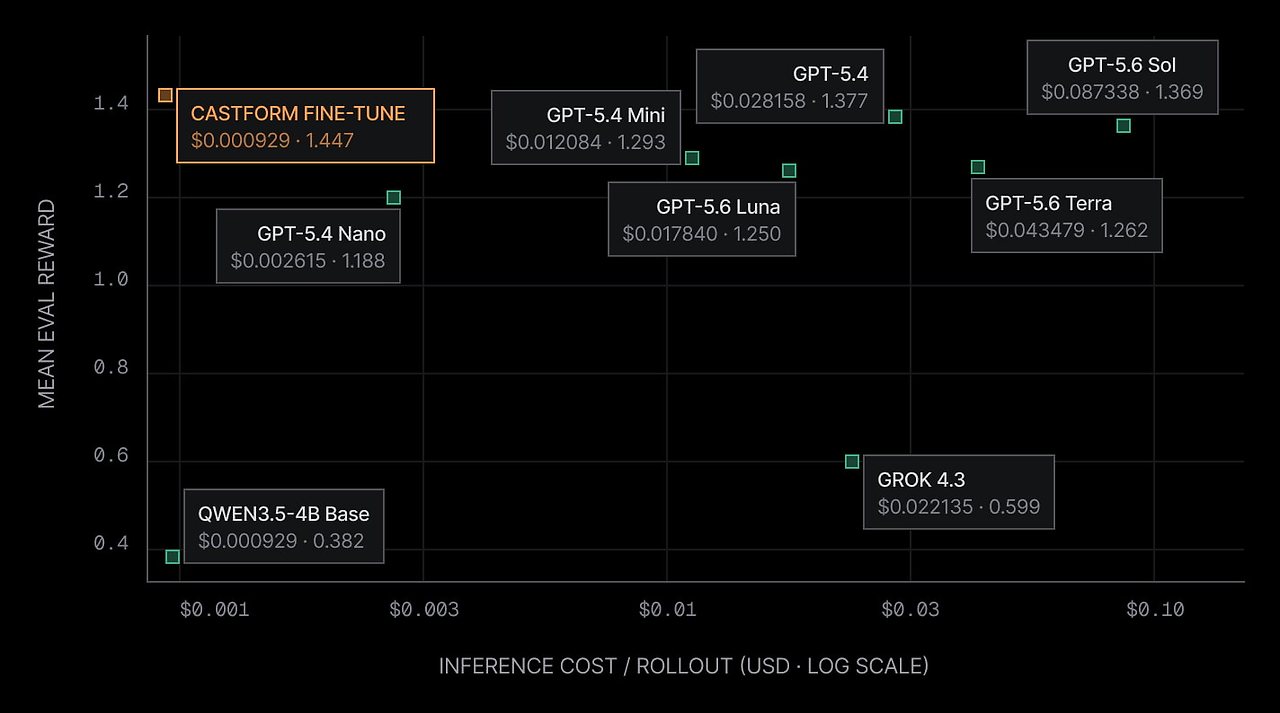Screen dimensions: 1280x713
Task: Click the GPT-5.6 Sol data marker
Action: coord(1124,126)
